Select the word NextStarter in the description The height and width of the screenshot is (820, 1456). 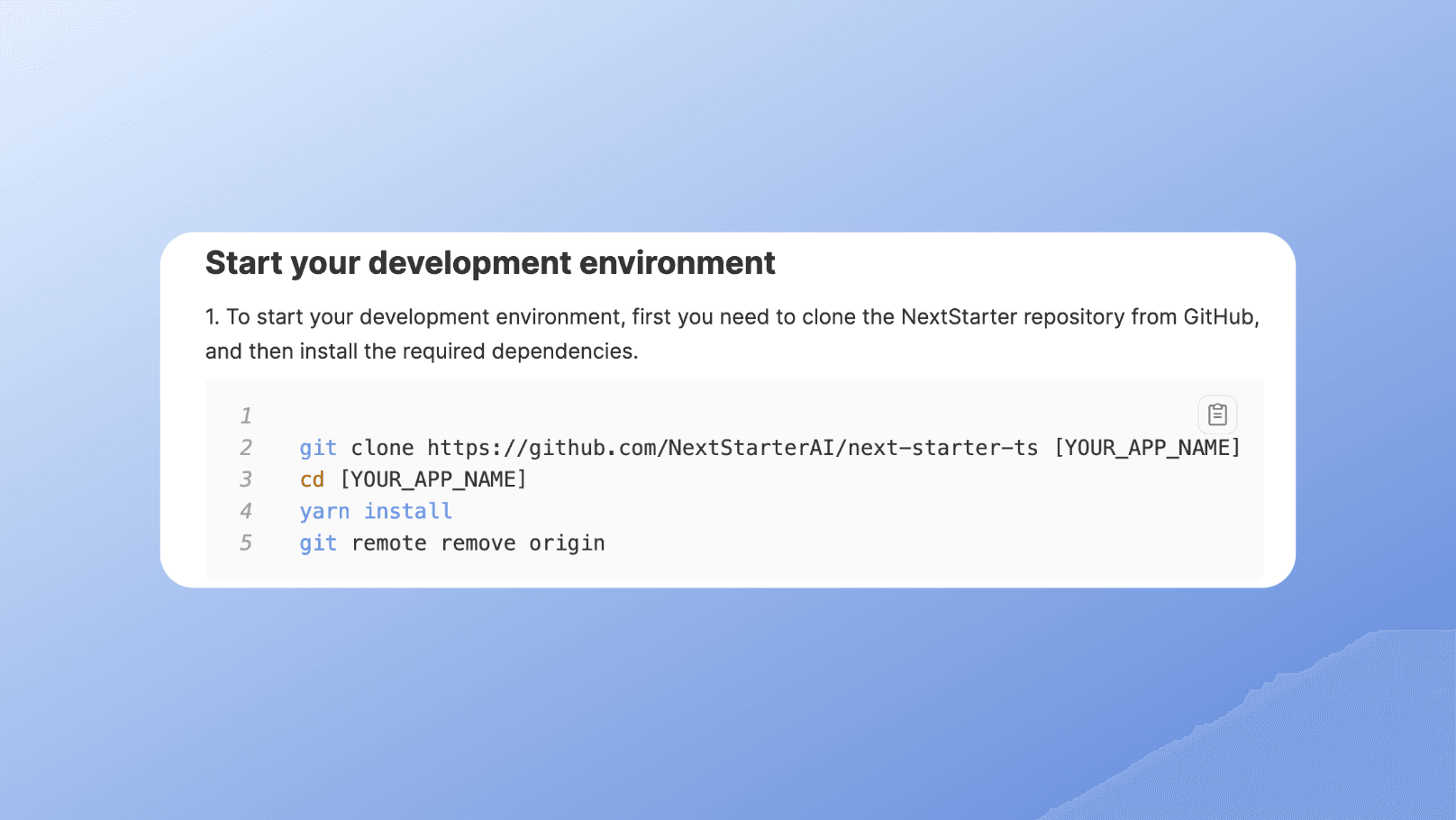pos(958,317)
